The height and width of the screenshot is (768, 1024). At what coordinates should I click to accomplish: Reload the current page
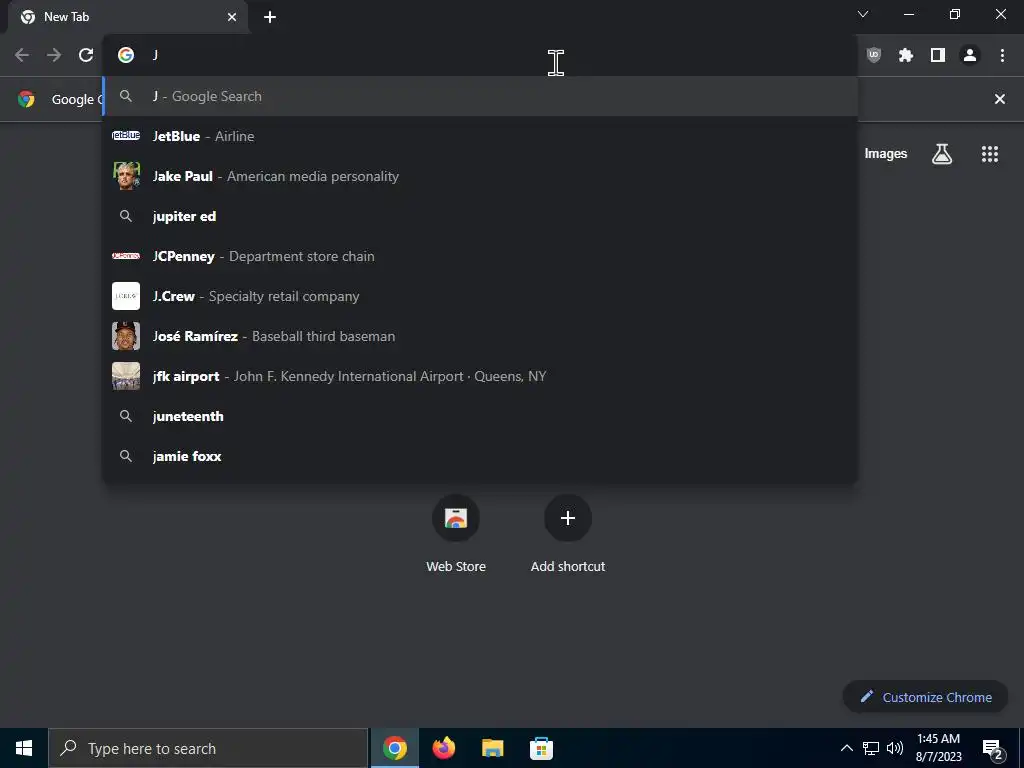pyautogui.click(x=86, y=55)
